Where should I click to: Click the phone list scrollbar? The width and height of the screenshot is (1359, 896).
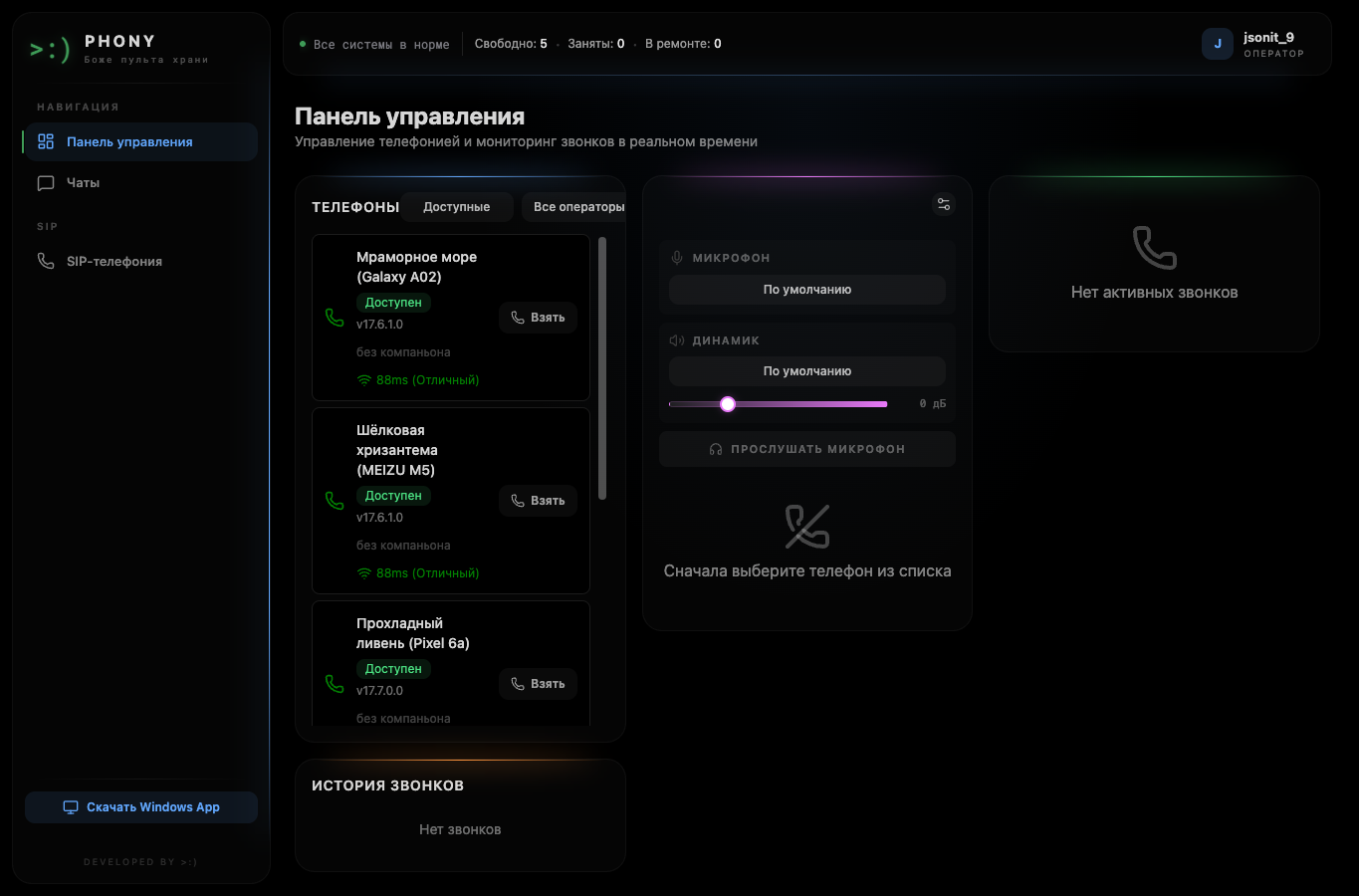pyautogui.click(x=602, y=368)
